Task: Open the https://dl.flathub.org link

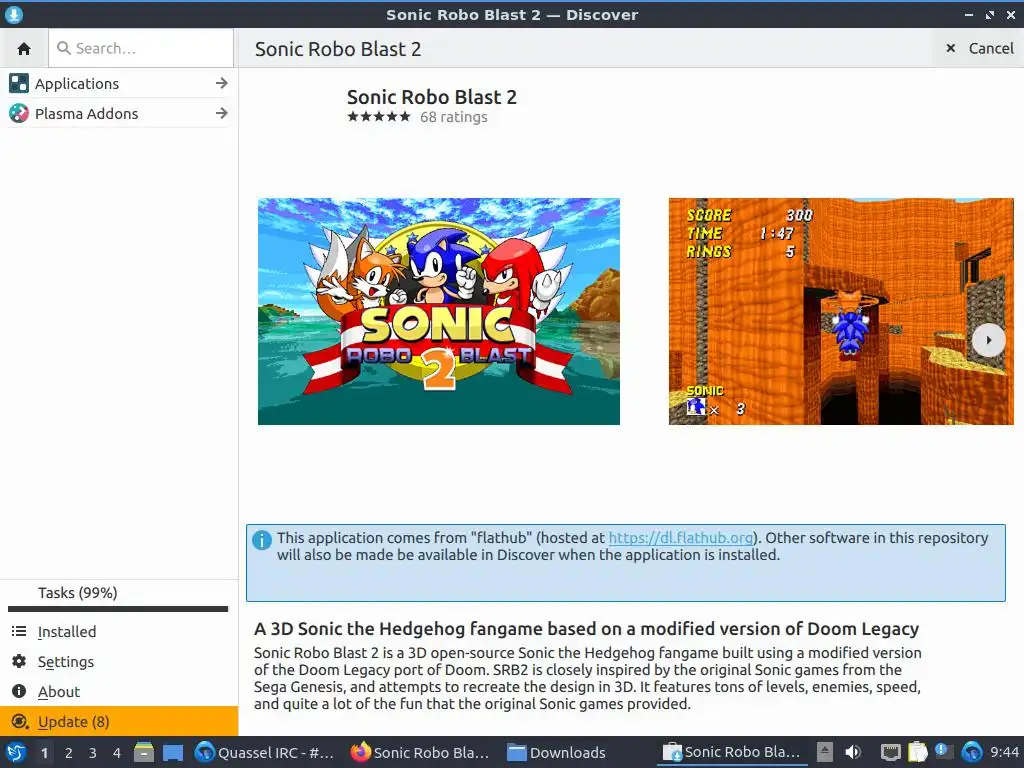Action: [x=680, y=537]
